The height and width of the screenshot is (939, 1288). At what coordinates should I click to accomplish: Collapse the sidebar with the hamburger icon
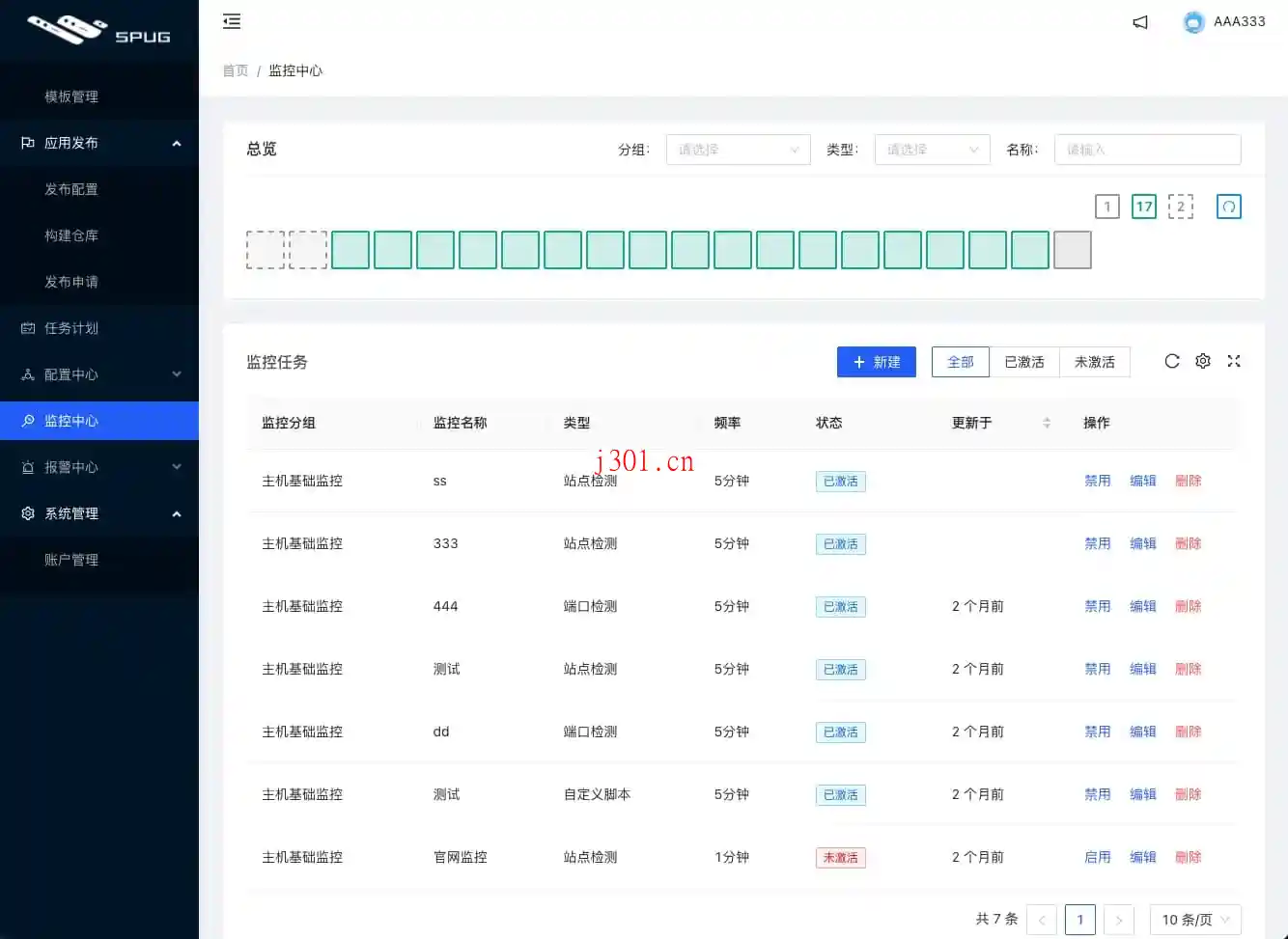click(232, 20)
